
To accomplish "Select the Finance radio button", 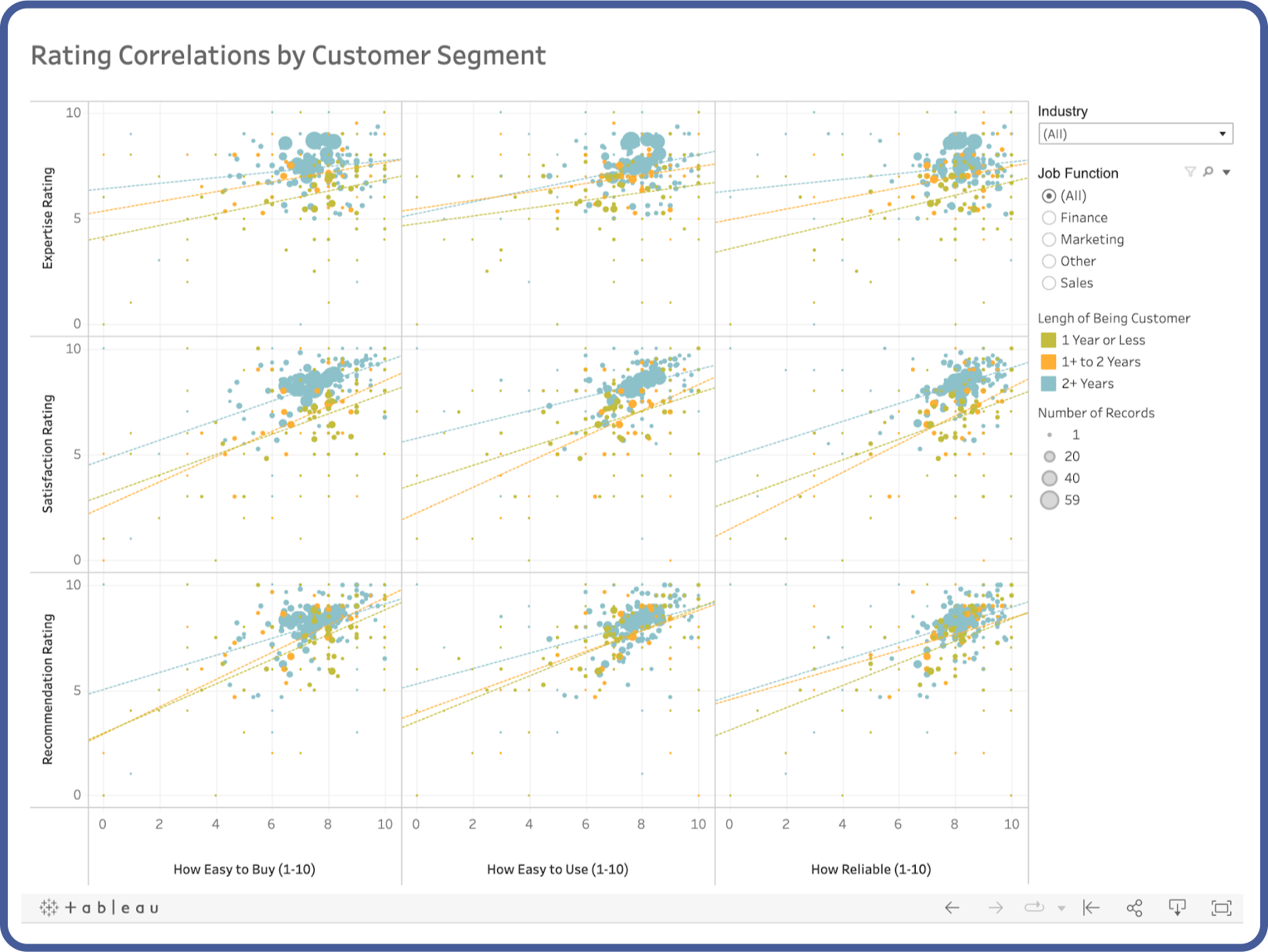I will pyautogui.click(x=1049, y=218).
